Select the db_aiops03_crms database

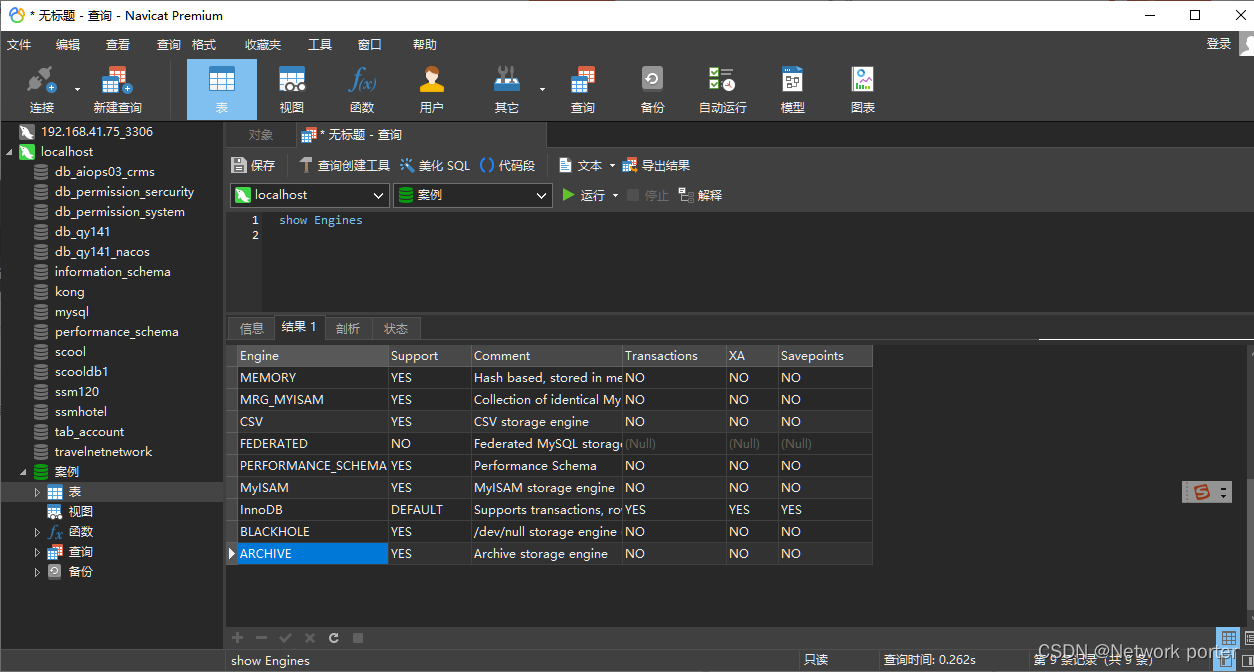coord(105,172)
